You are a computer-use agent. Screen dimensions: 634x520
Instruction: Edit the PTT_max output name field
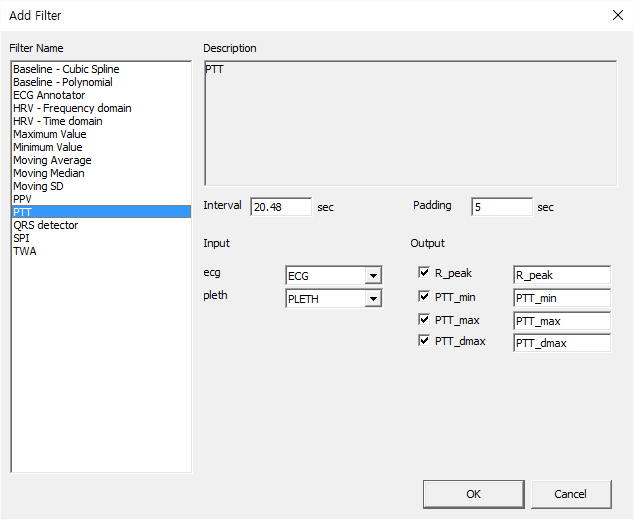(x=562, y=321)
